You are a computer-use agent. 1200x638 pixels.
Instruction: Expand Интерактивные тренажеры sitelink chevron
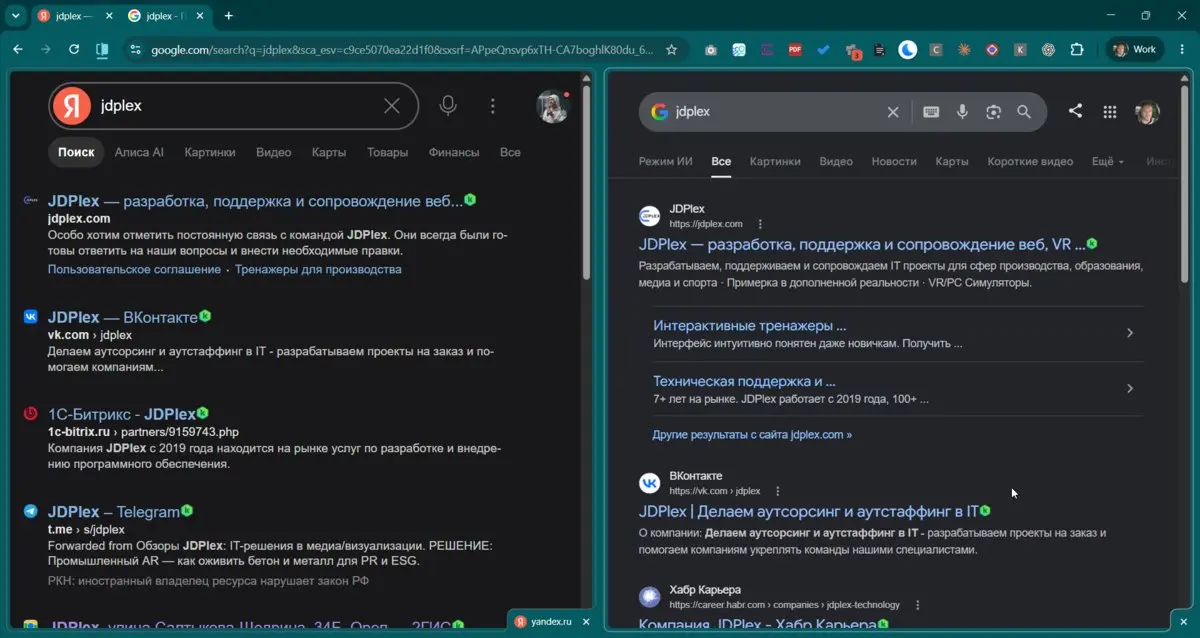pyautogui.click(x=1129, y=333)
